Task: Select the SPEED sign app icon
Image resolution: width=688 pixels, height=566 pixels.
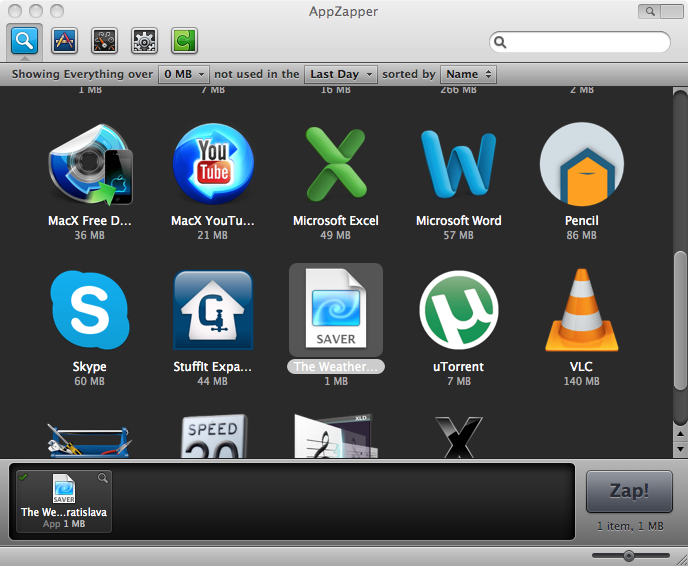Action: [214, 436]
